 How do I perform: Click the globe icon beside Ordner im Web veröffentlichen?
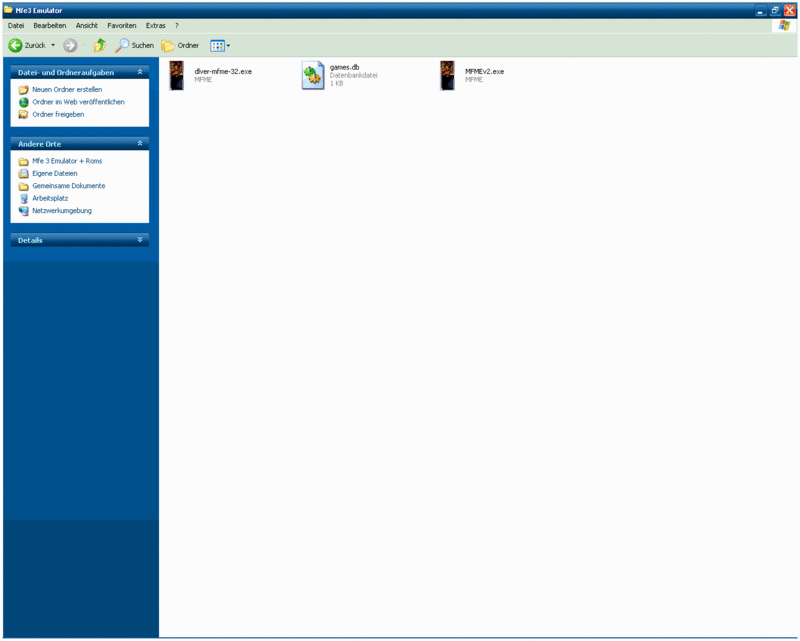coord(23,102)
